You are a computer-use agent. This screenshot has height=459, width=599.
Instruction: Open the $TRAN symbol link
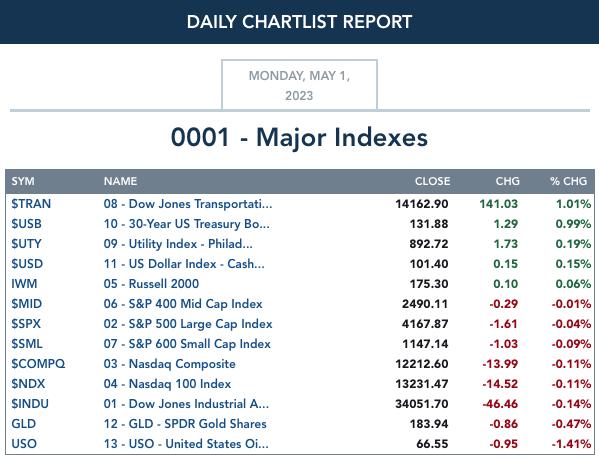pos(31,204)
